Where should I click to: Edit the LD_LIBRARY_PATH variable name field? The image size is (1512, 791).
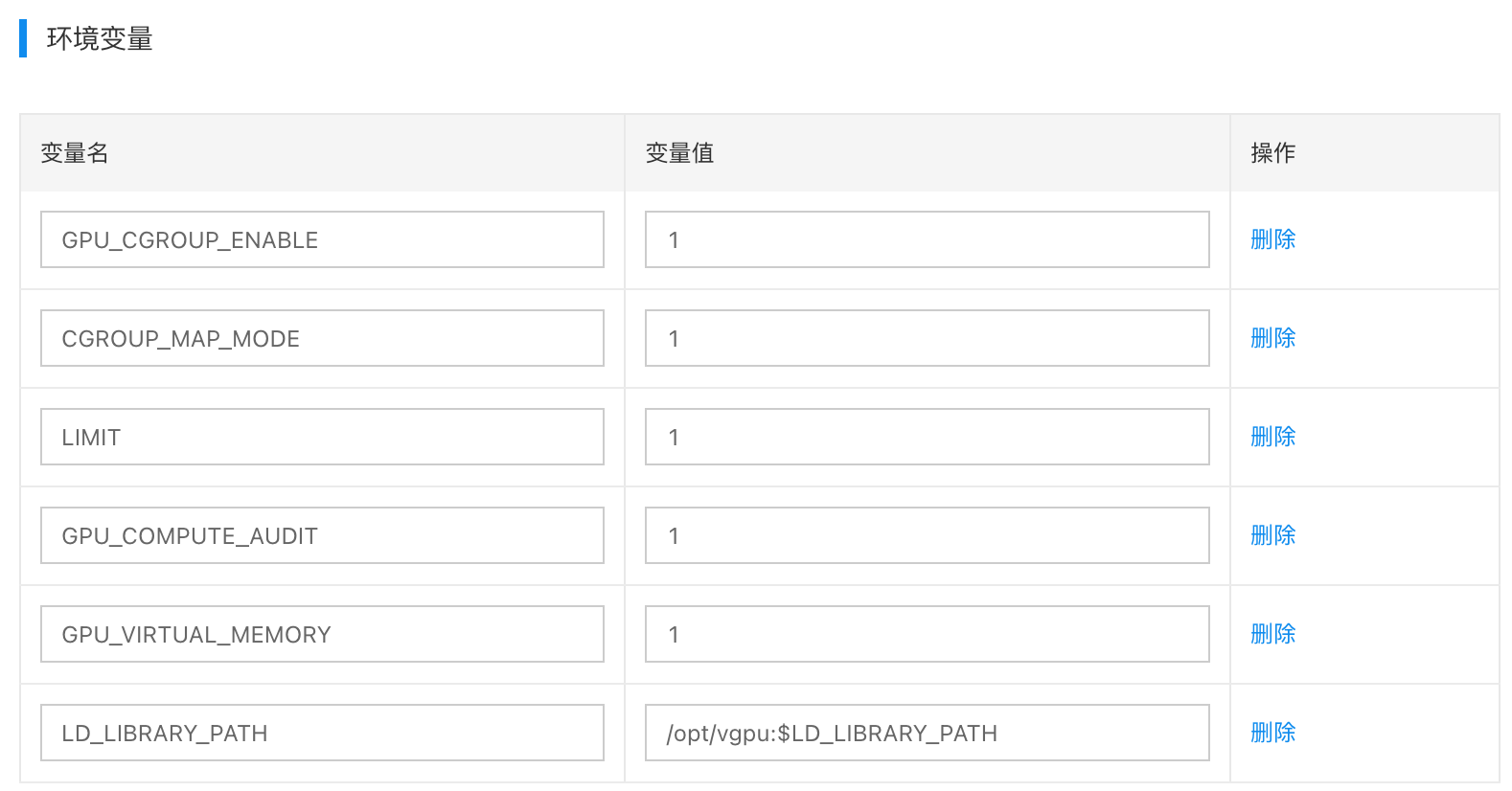tap(322, 733)
